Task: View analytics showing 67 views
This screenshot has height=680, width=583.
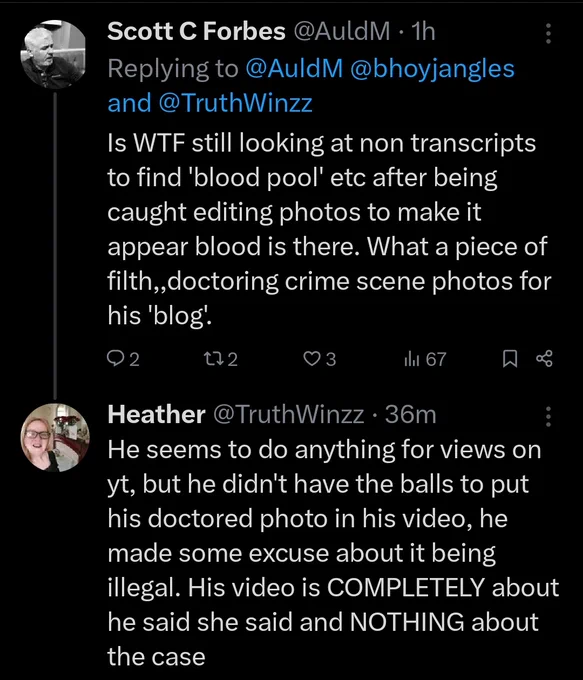Action: (425, 359)
